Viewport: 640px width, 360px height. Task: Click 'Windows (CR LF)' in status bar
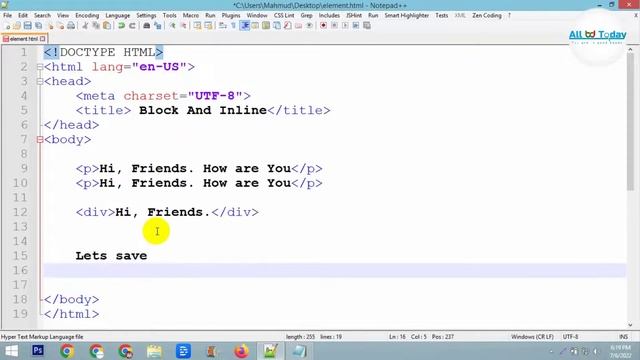pyautogui.click(x=532, y=337)
